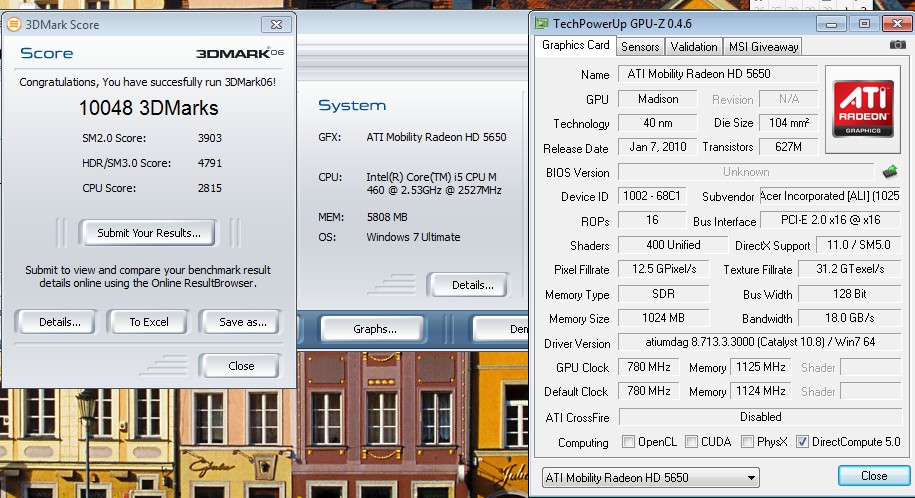Viewport: 915px width, 498px height.
Task: Tick the PhysX checkbox
Action: point(746,442)
